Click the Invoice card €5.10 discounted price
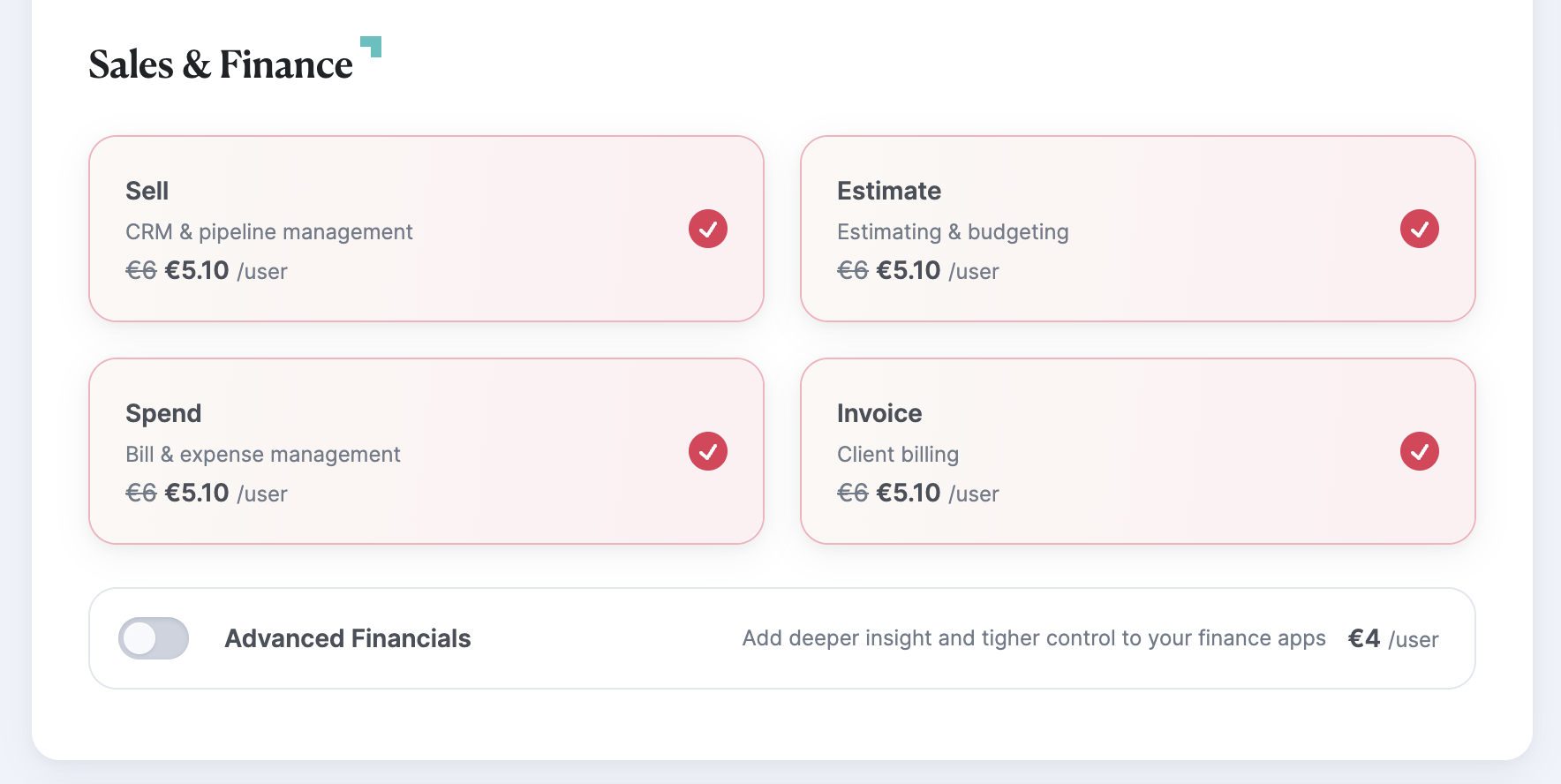1561x784 pixels. 909,493
